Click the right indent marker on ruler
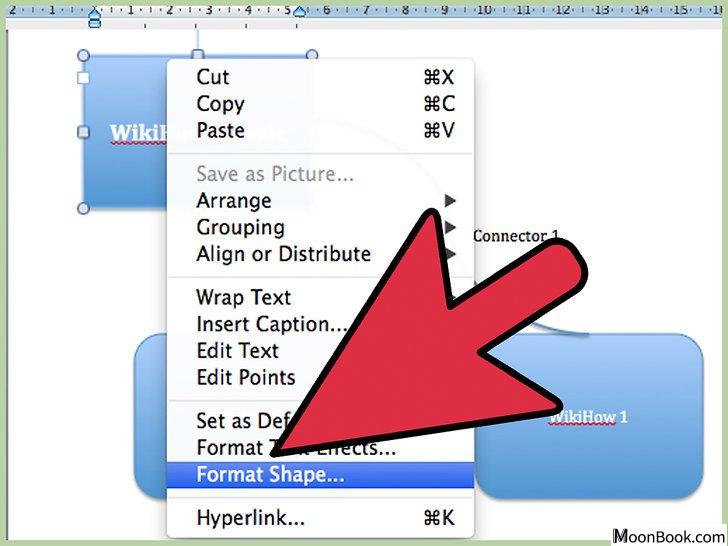728x546 pixels. [x=300, y=12]
